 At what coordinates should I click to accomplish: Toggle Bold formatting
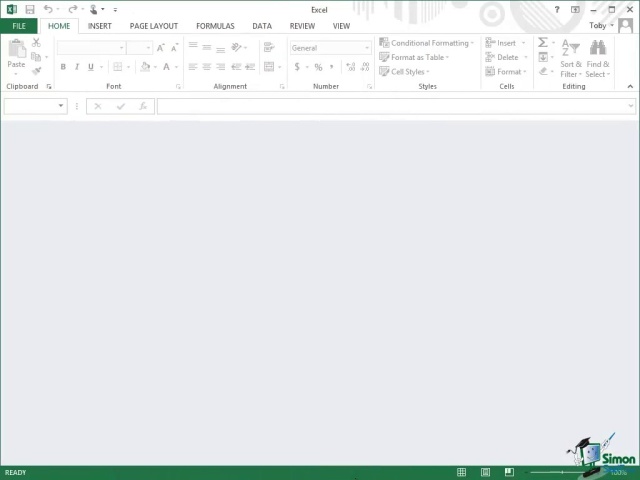click(x=63, y=67)
